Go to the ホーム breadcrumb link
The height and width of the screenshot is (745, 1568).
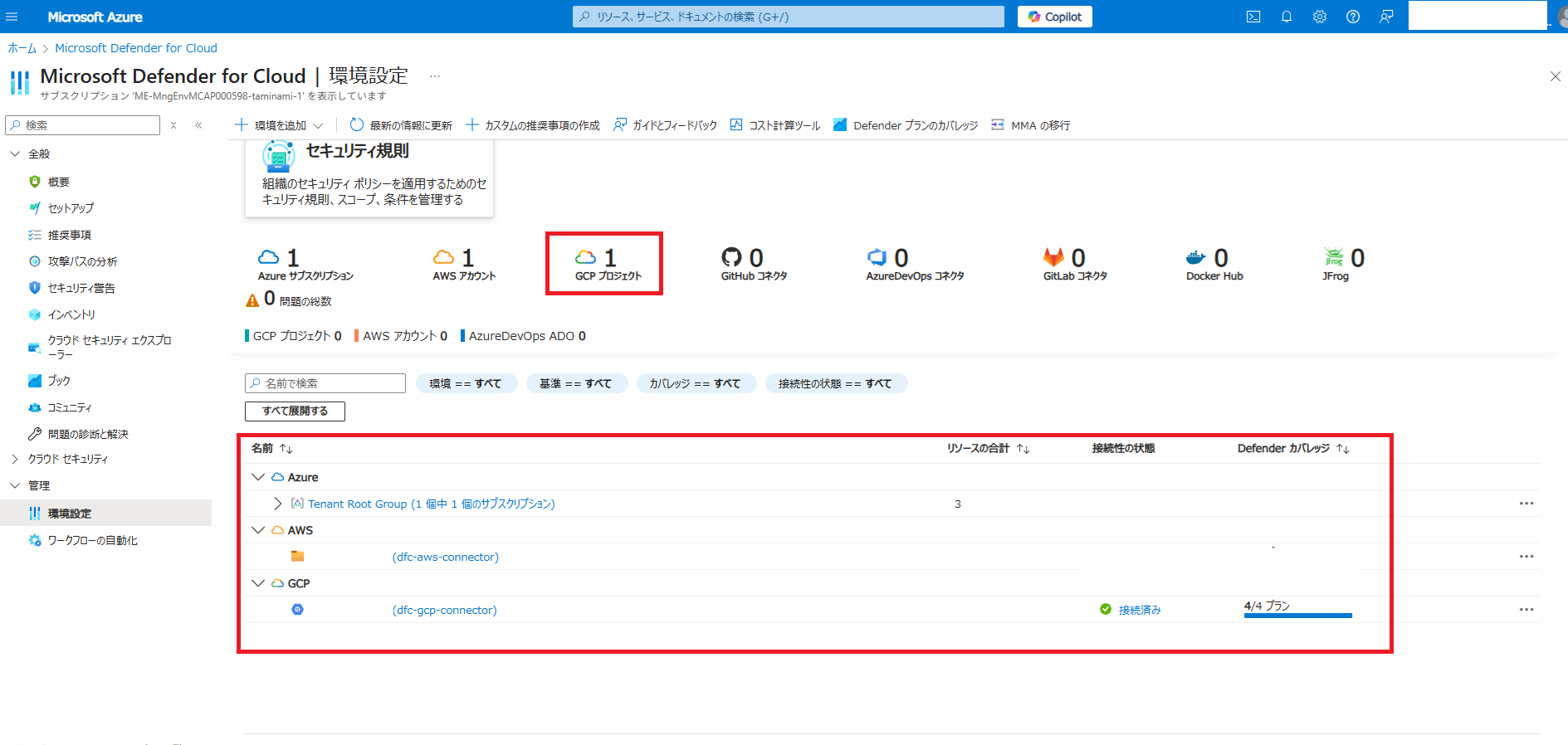click(22, 48)
